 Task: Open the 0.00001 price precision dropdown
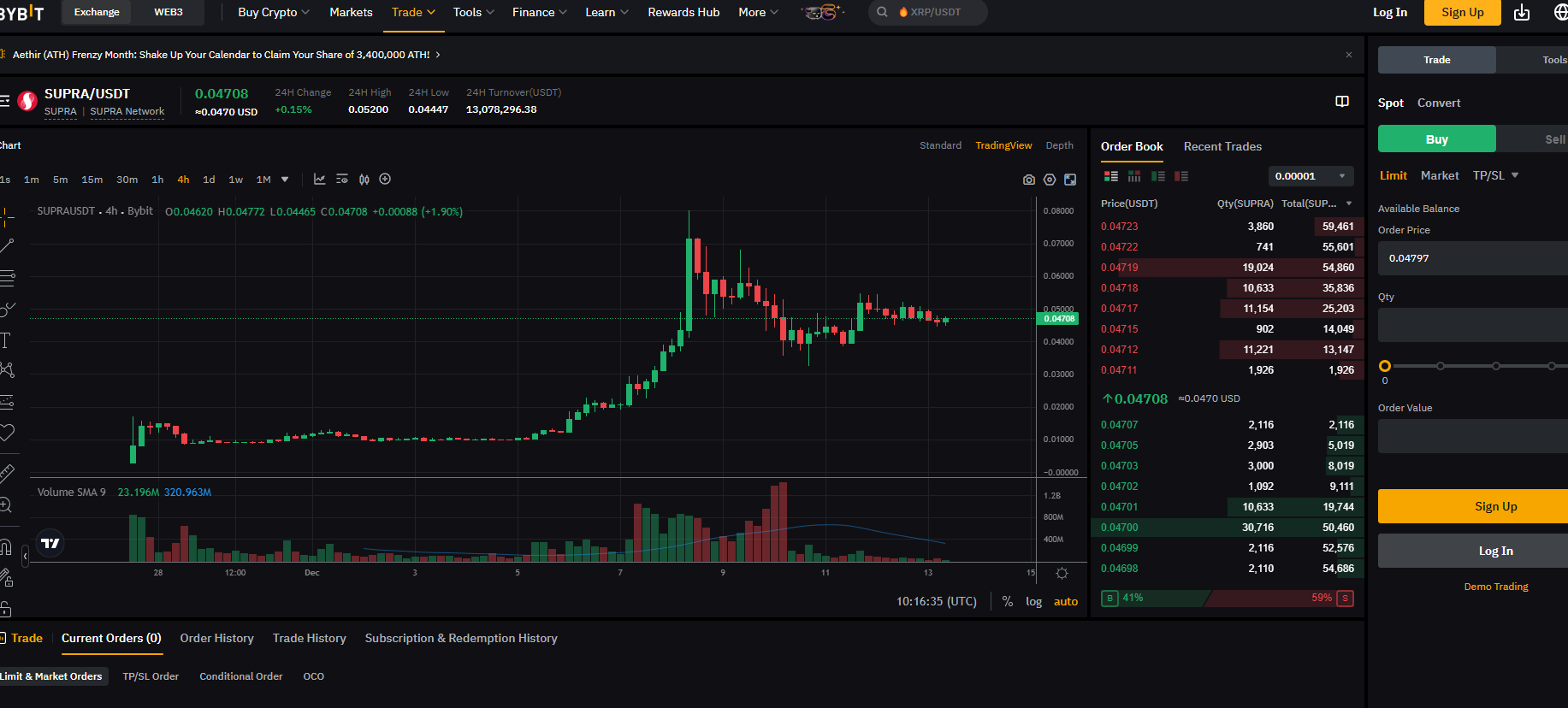[1311, 176]
